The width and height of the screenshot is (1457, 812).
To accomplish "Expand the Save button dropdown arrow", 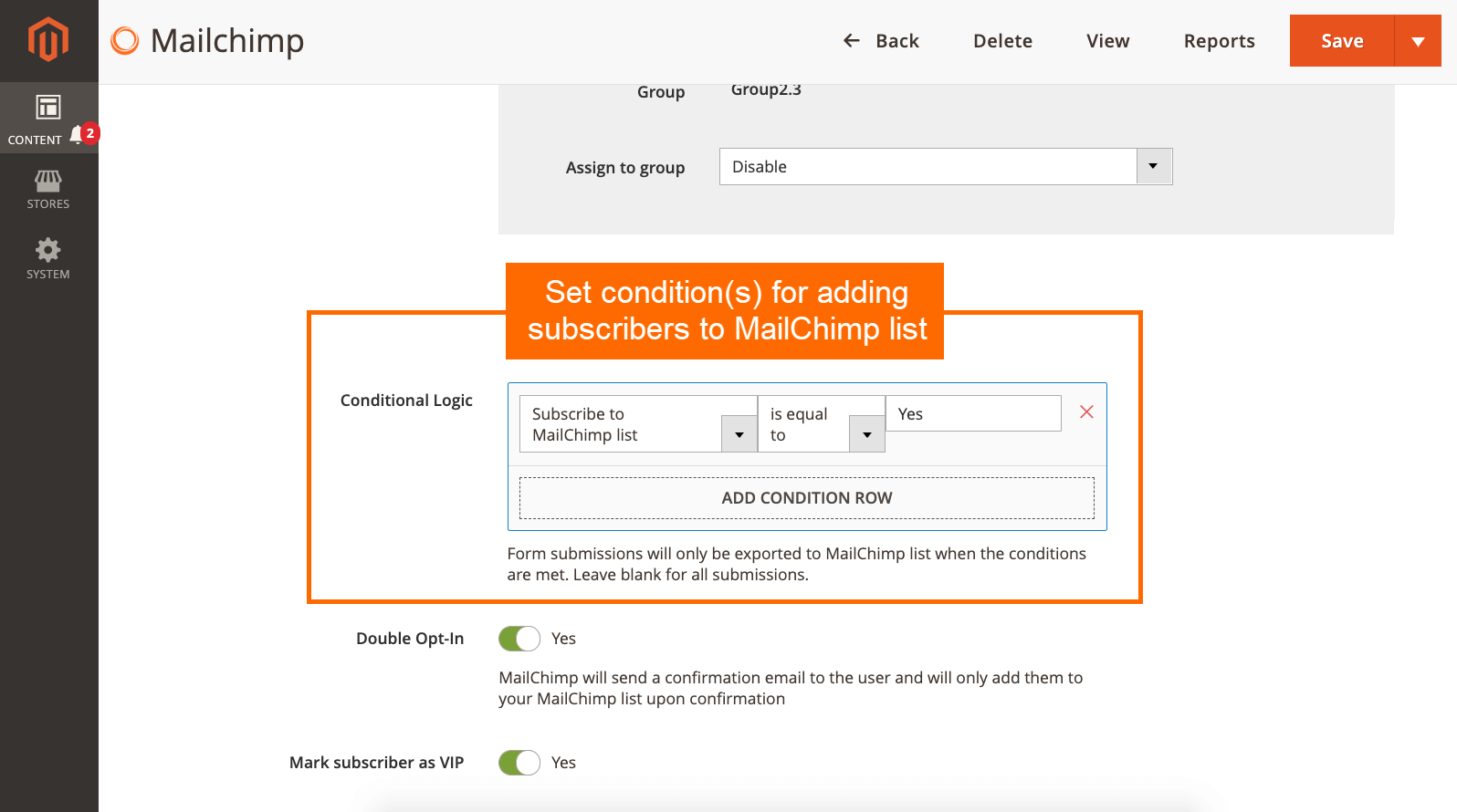I will [1418, 41].
